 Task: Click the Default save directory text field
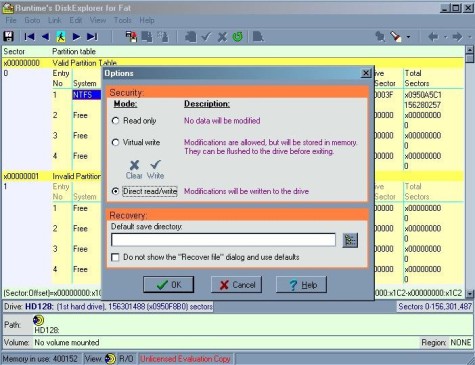(223, 240)
